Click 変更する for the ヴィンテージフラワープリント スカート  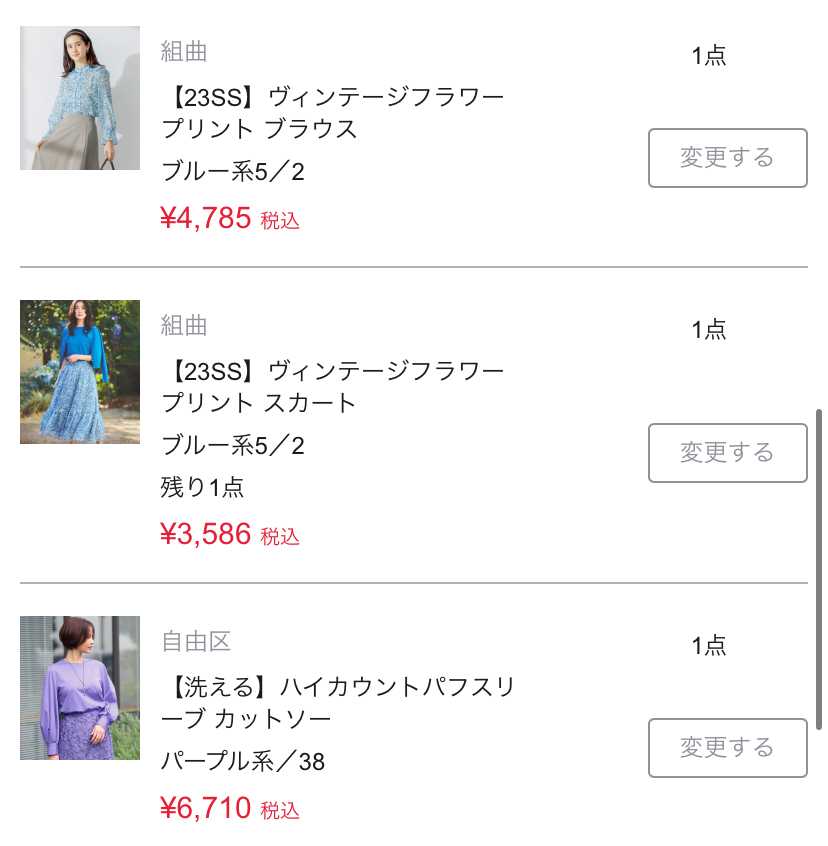(727, 453)
